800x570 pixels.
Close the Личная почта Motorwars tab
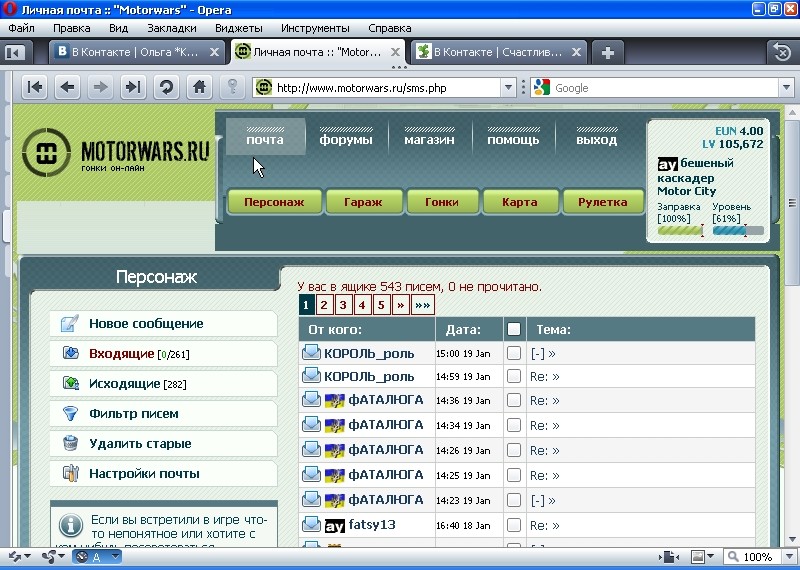[x=395, y=52]
